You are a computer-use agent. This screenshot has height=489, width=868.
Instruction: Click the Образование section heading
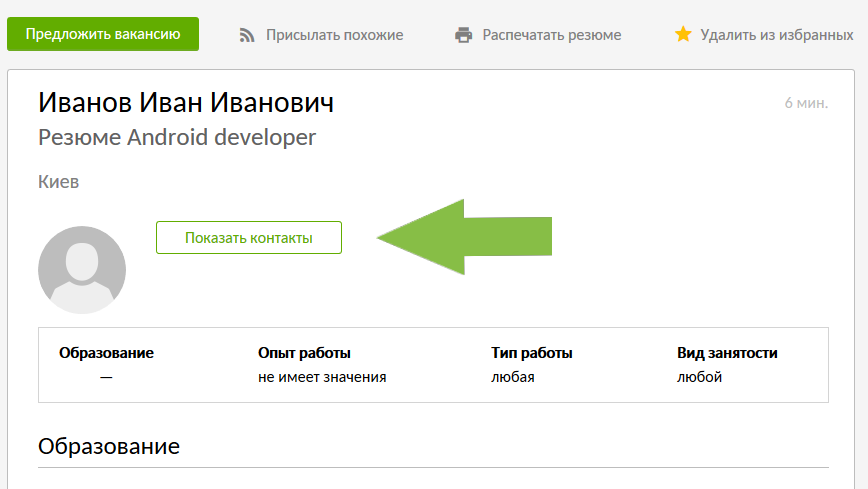tap(109, 446)
